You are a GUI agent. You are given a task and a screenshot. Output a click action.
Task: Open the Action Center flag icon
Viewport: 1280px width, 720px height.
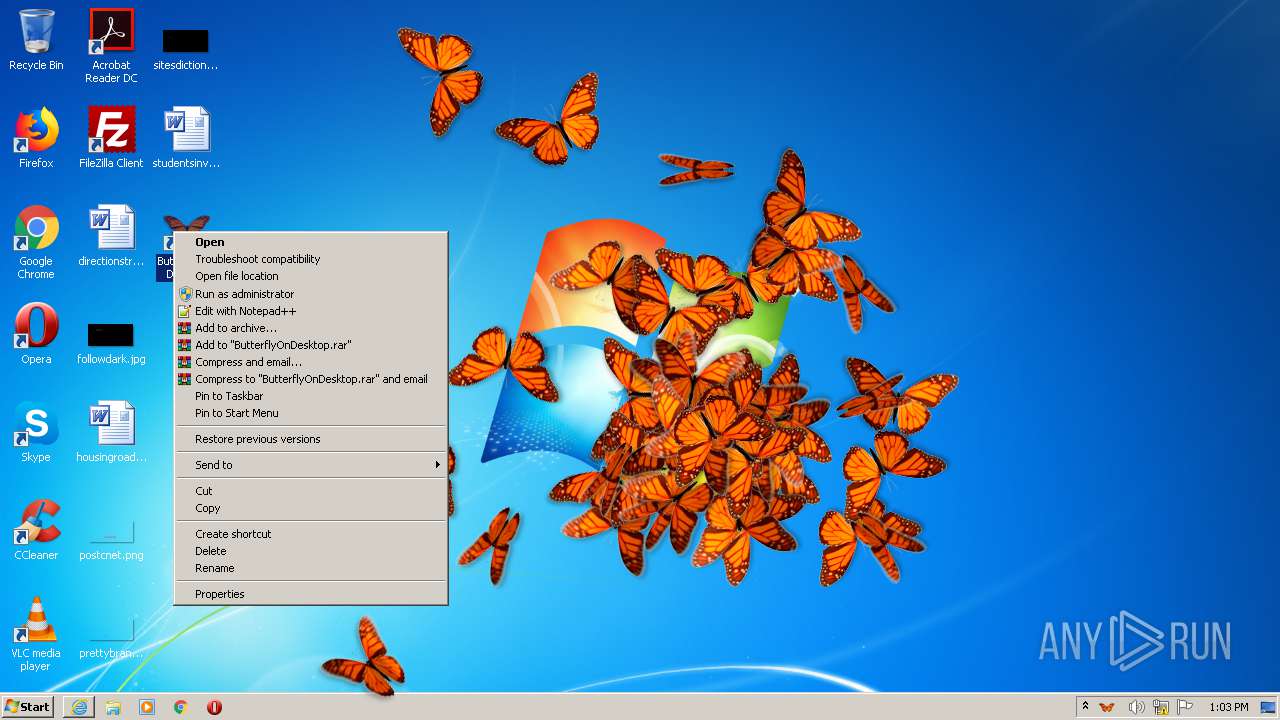(x=1185, y=707)
